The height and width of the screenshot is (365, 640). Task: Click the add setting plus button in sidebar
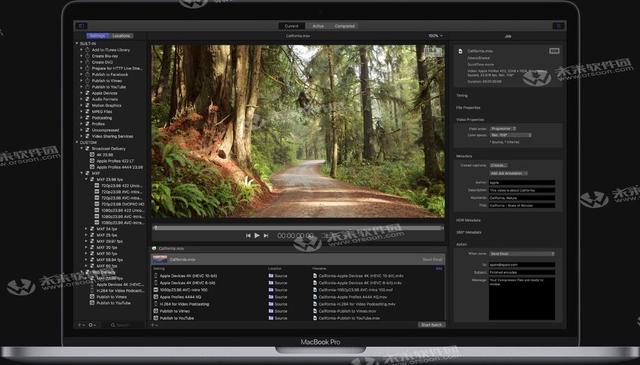pyautogui.click(x=80, y=325)
